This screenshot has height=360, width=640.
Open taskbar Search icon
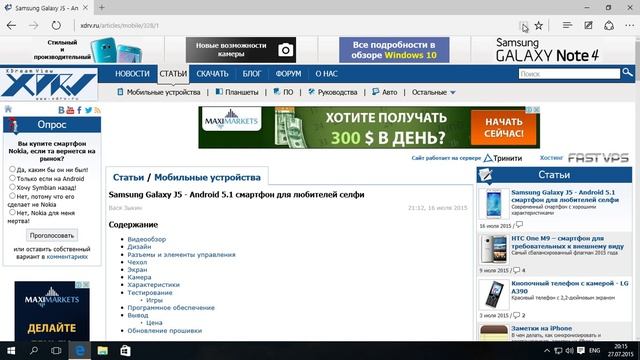coord(34,351)
